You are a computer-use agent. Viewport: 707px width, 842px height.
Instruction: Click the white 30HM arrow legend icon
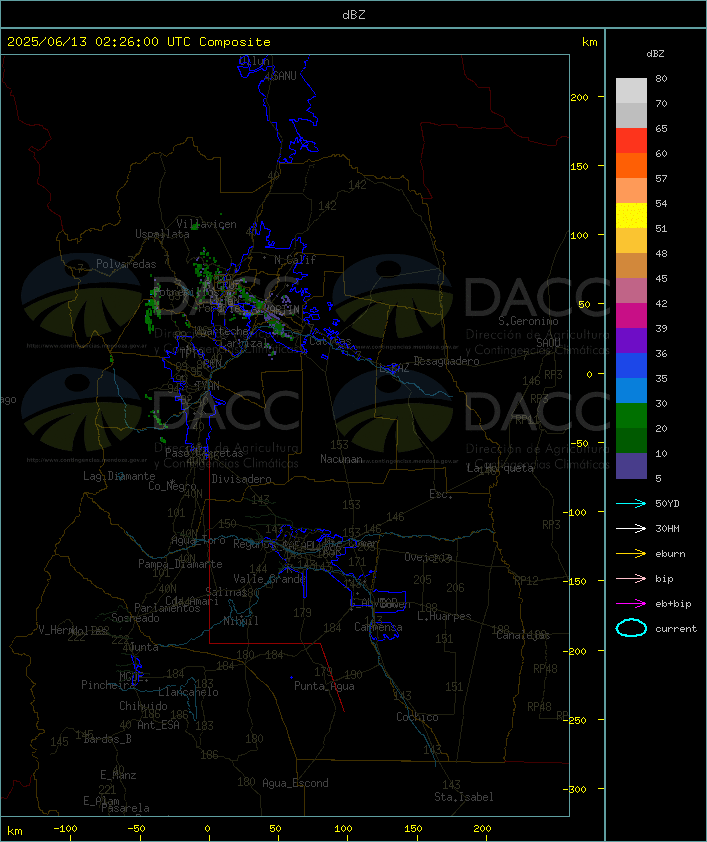631,528
